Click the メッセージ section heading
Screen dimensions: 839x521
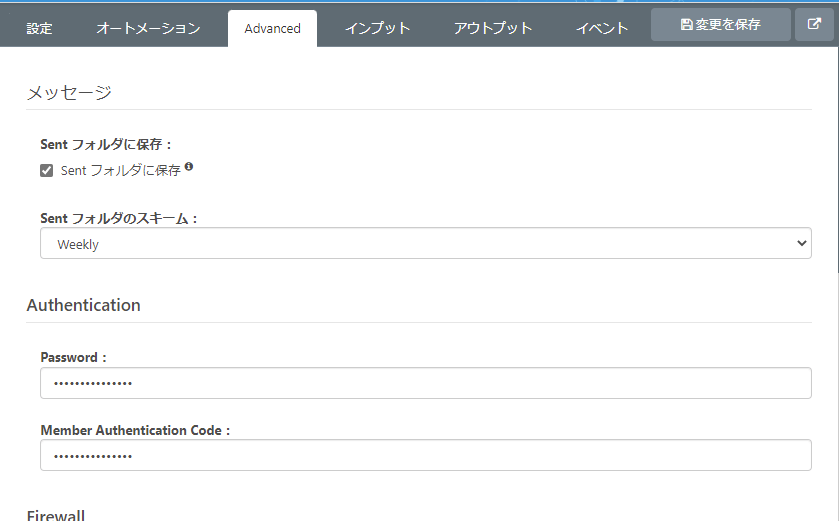click(68, 93)
